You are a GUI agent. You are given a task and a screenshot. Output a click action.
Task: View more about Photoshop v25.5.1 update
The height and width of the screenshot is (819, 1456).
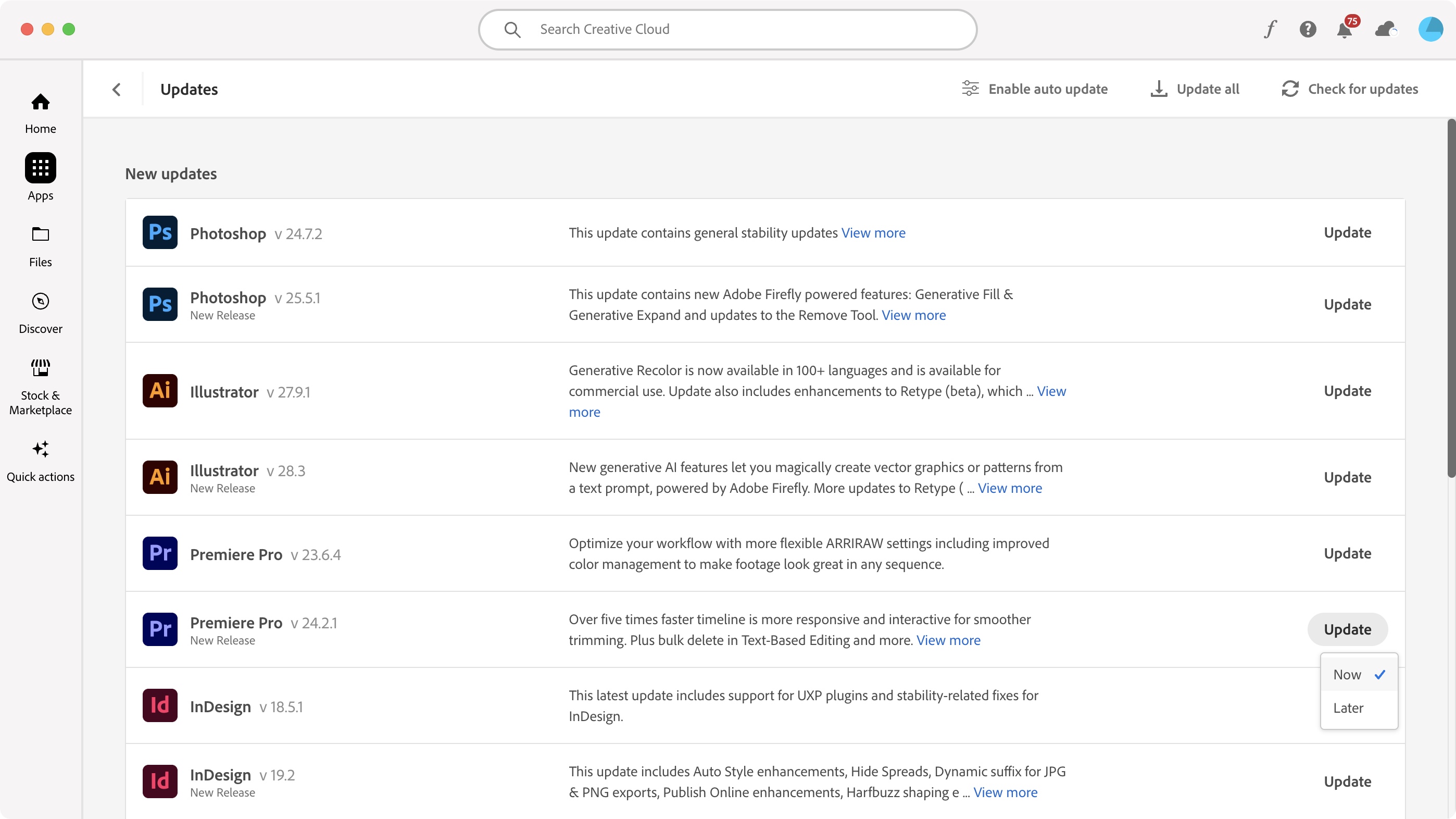912,314
